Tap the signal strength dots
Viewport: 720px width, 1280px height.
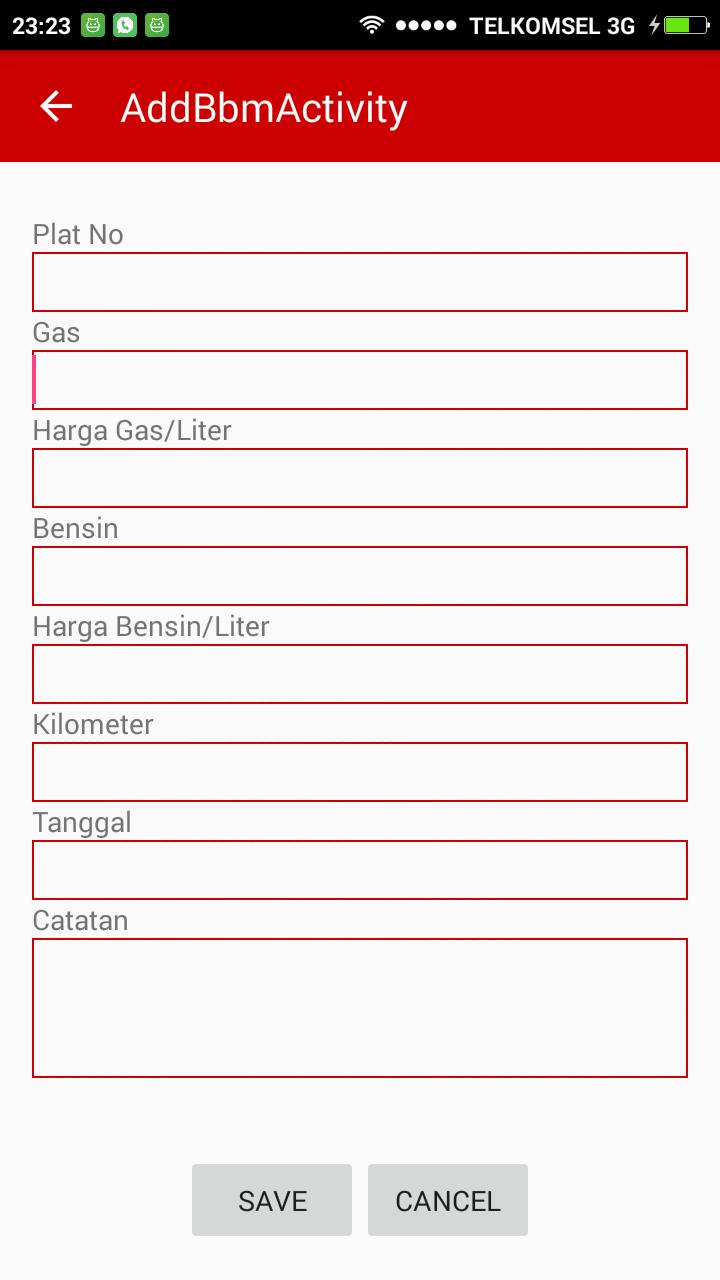(426, 25)
